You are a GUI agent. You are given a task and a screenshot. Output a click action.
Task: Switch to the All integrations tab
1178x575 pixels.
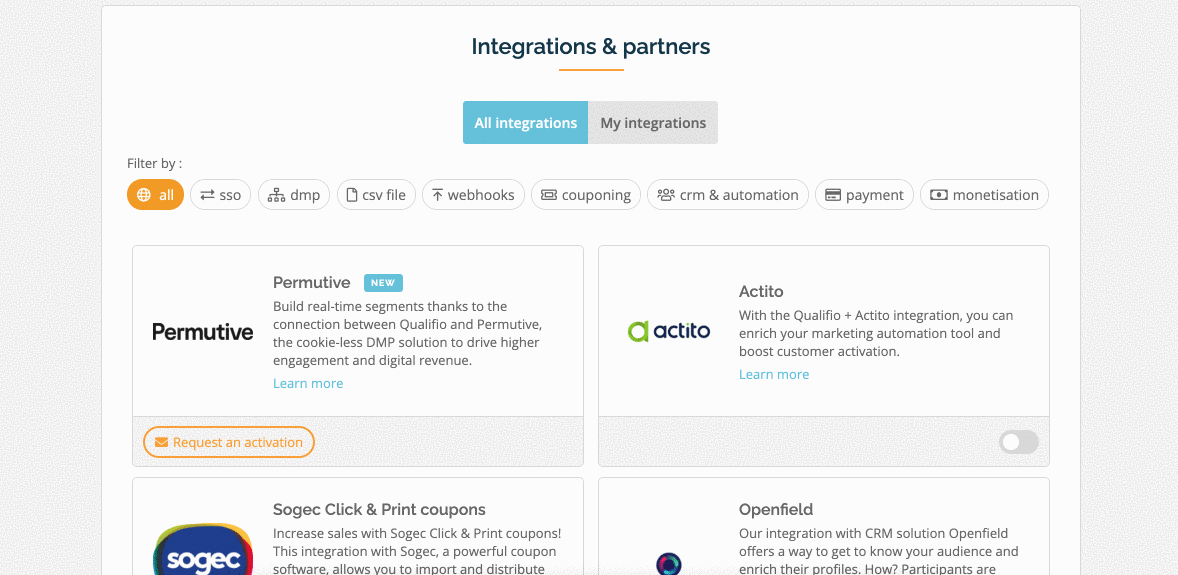[x=525, y=123]
